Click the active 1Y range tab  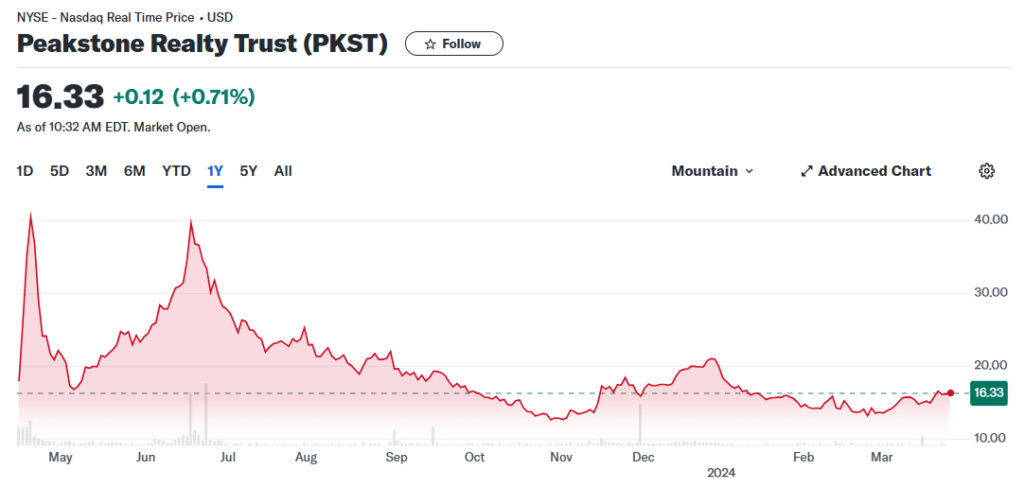[215, 171]
